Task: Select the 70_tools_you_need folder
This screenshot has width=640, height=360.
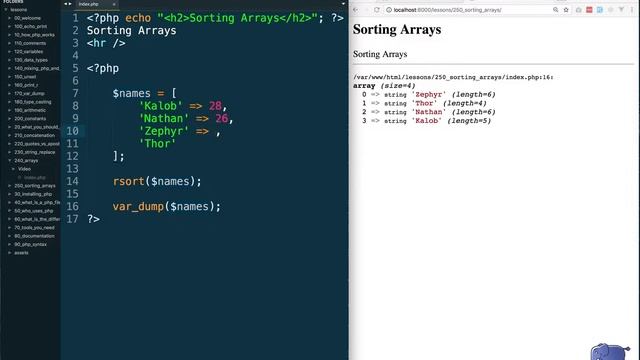Action: coord(34,227)
